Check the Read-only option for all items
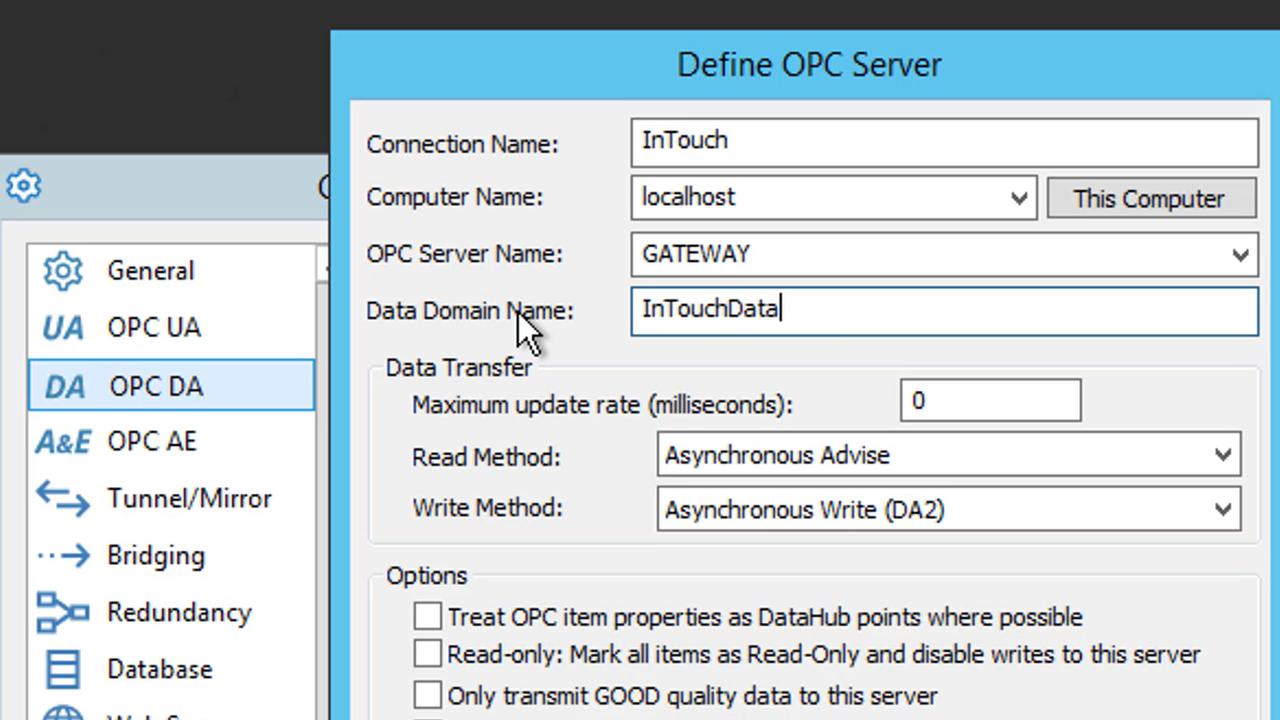The image size is (1280, 720). [x=427, y=654]
